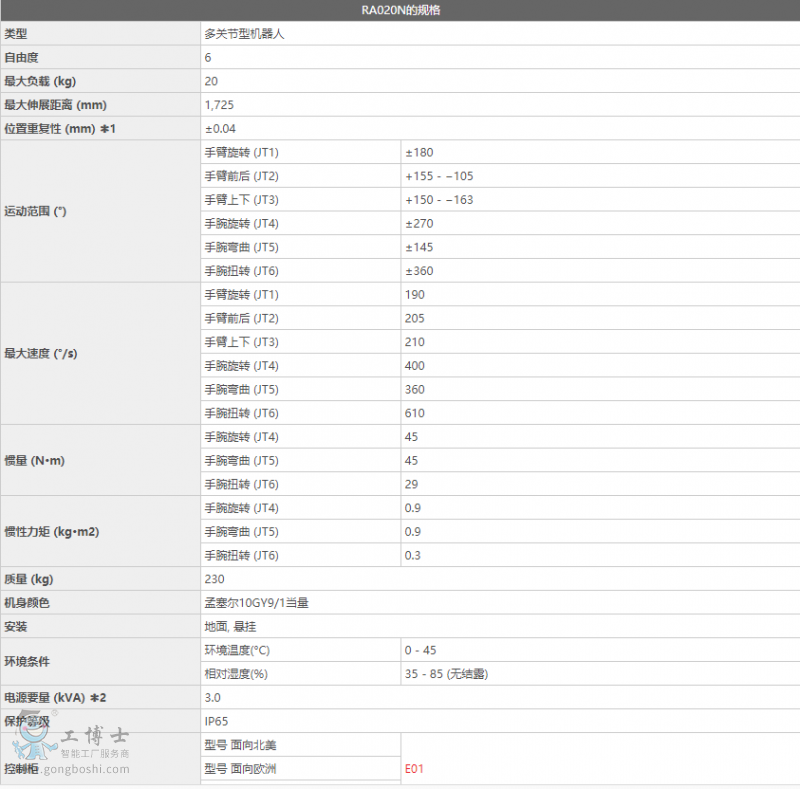This screenshot has height=789, width=800.
Task: Click the 最大负载 (kg) row label
Action: coord(40,81)
